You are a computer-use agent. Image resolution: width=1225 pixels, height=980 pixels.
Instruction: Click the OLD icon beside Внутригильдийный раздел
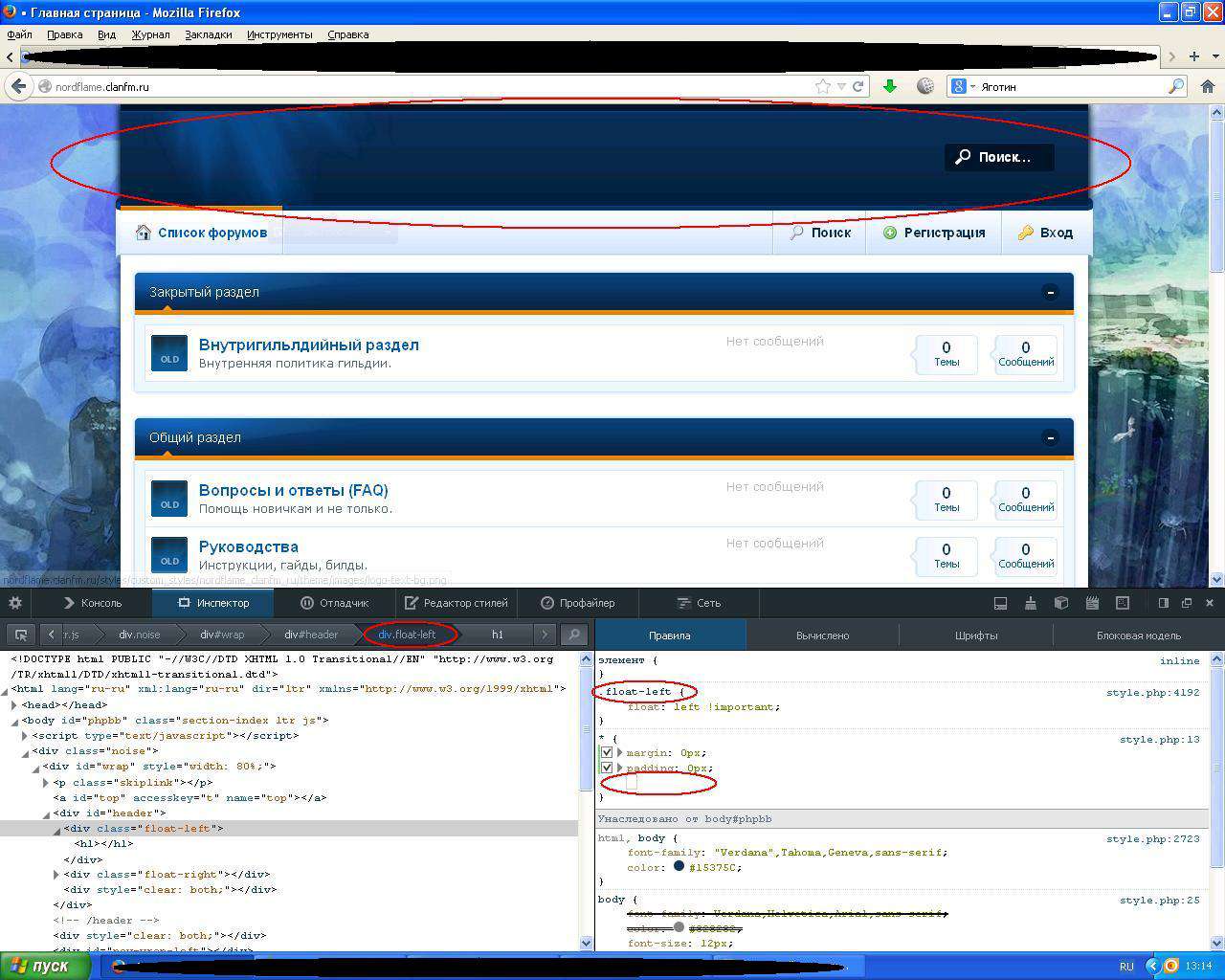(x=169, y=353)
